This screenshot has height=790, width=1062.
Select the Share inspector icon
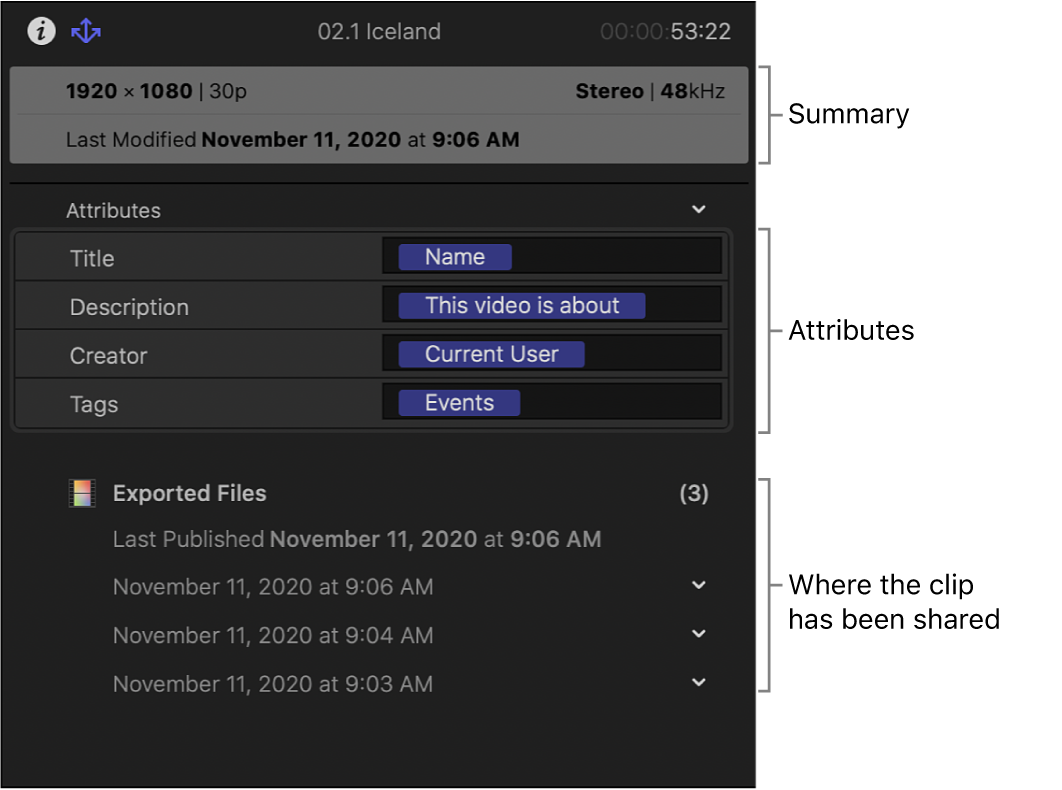pos(86,31)
